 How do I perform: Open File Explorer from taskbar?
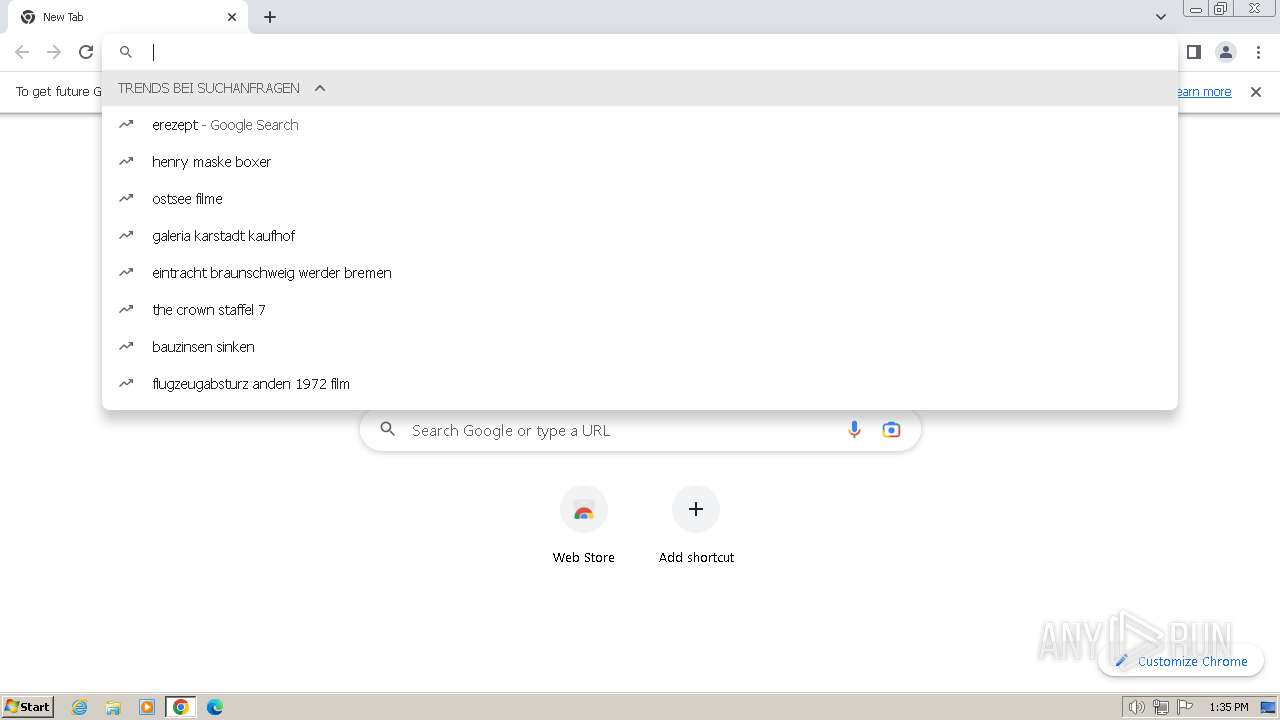[113, 707]
